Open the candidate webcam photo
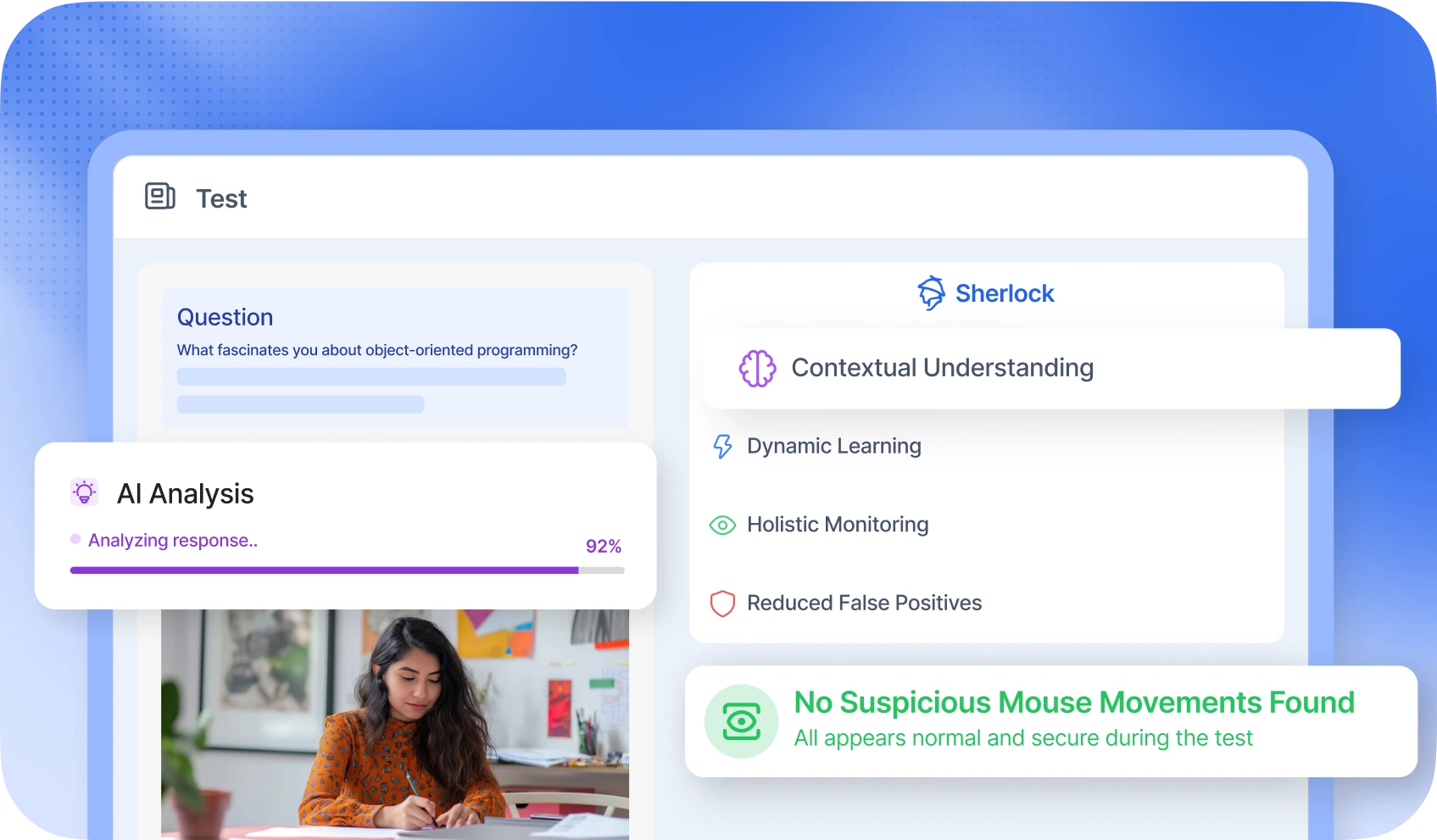 point(395,724)
